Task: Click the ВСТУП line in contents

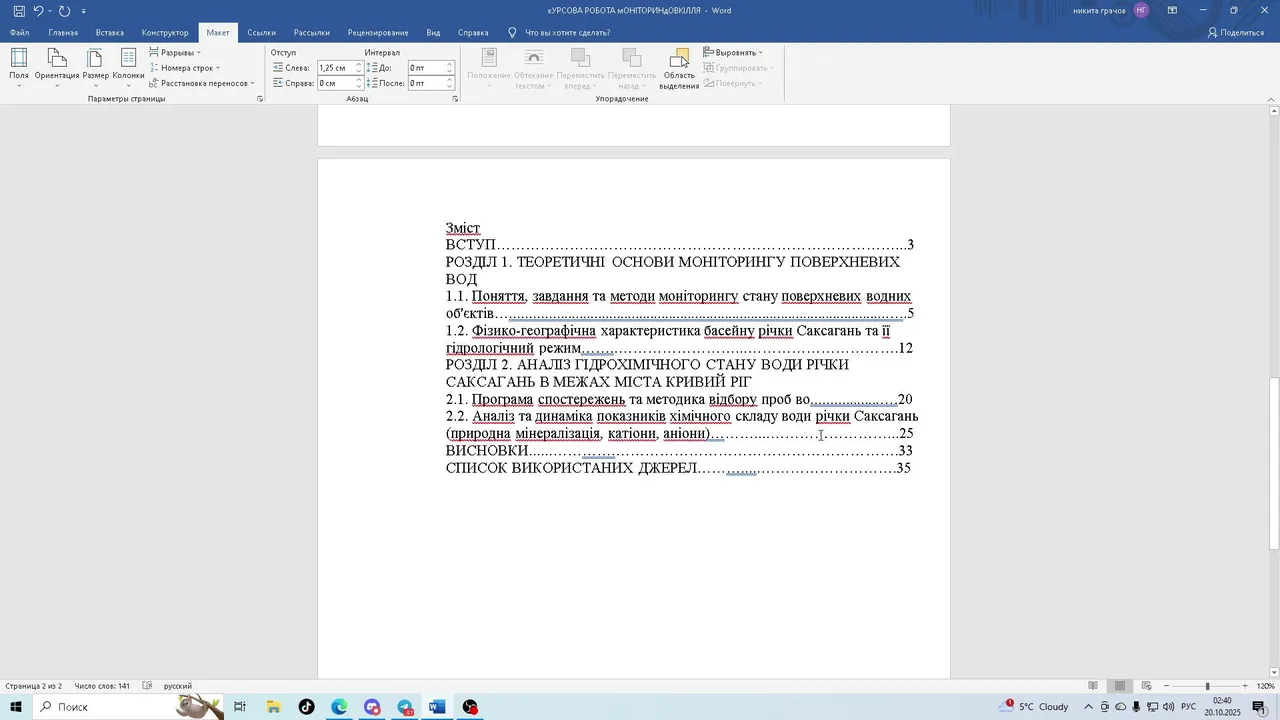Action: pyautogui.click(x=680, y=245)
